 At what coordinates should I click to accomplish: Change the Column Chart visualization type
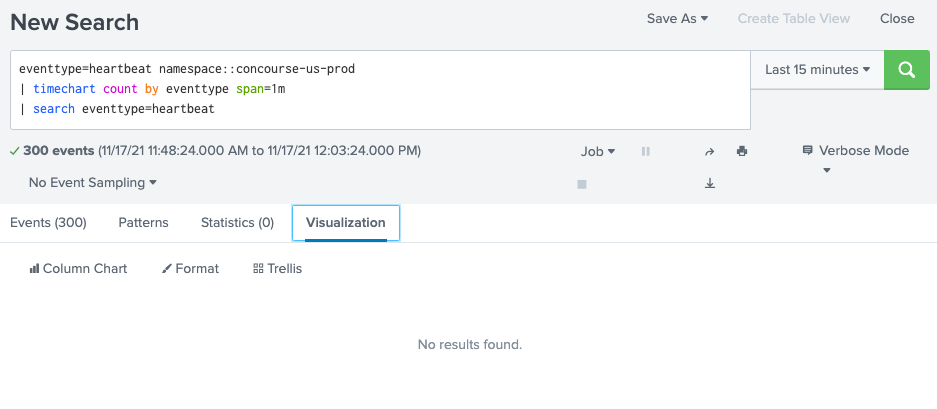click(x=78, y=268)
